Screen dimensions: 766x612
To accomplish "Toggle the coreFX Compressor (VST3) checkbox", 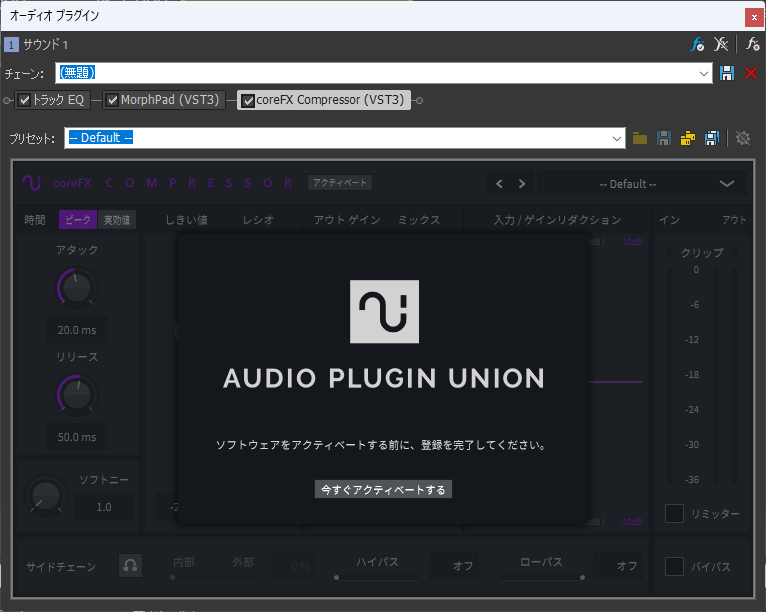I will 248,100.
